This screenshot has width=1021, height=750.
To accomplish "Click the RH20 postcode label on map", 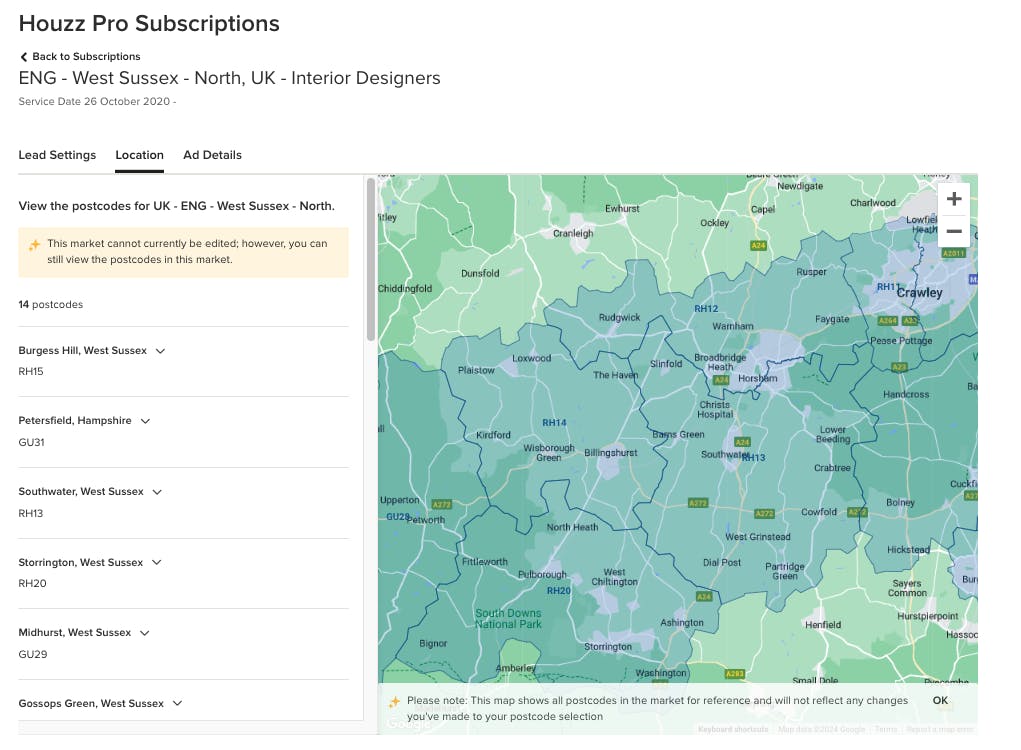I will pos(559,591).
